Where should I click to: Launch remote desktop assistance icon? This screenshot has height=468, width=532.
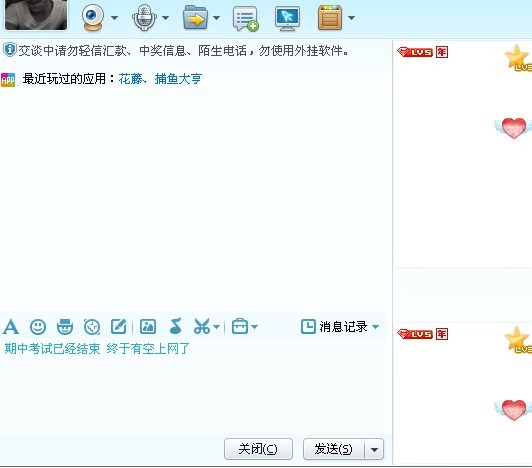click(287, 19)
